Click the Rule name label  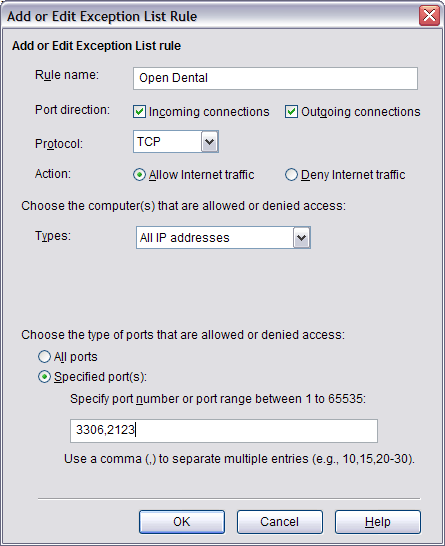coord(67,75)
